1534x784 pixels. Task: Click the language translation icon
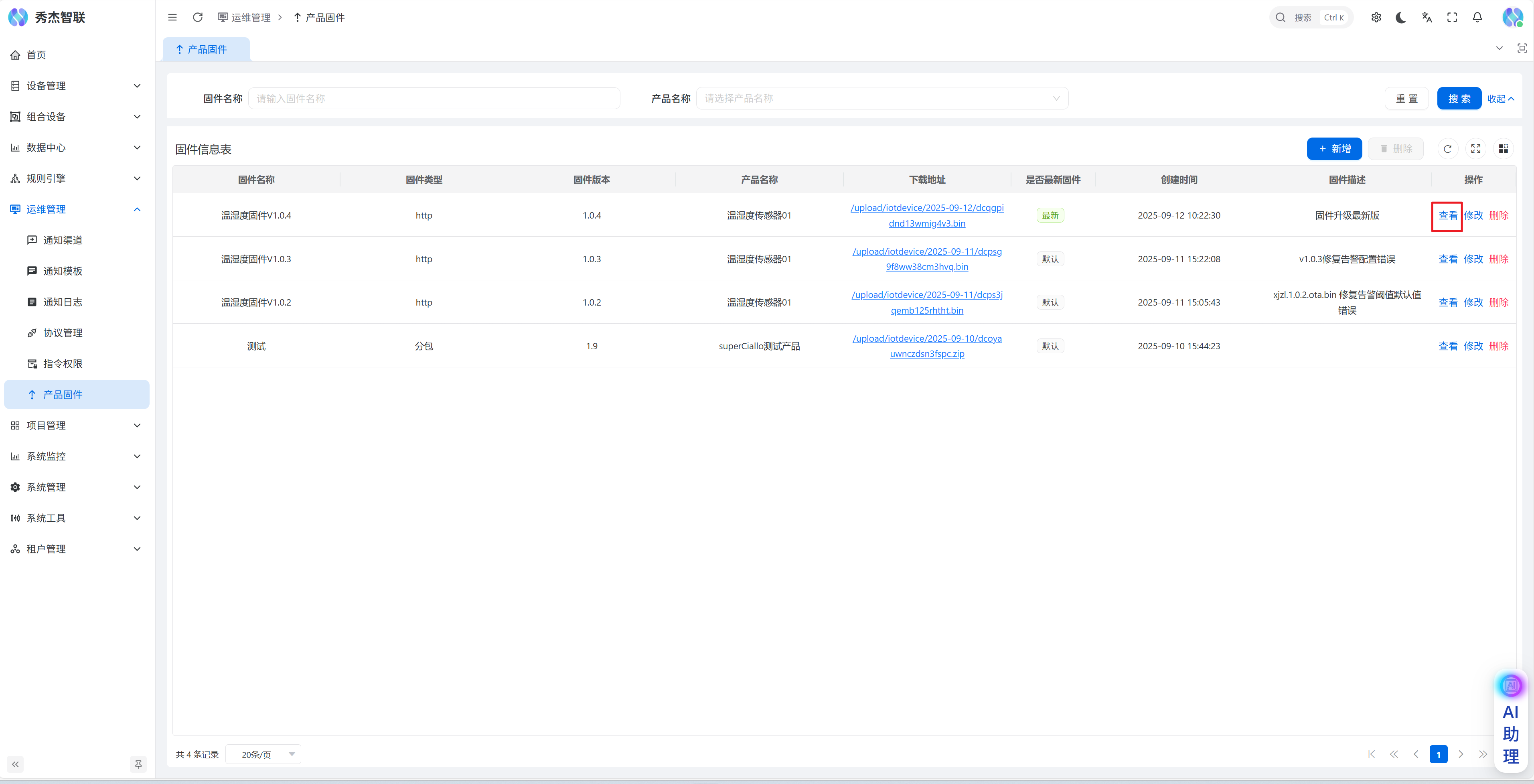(x=1426, y=17)
